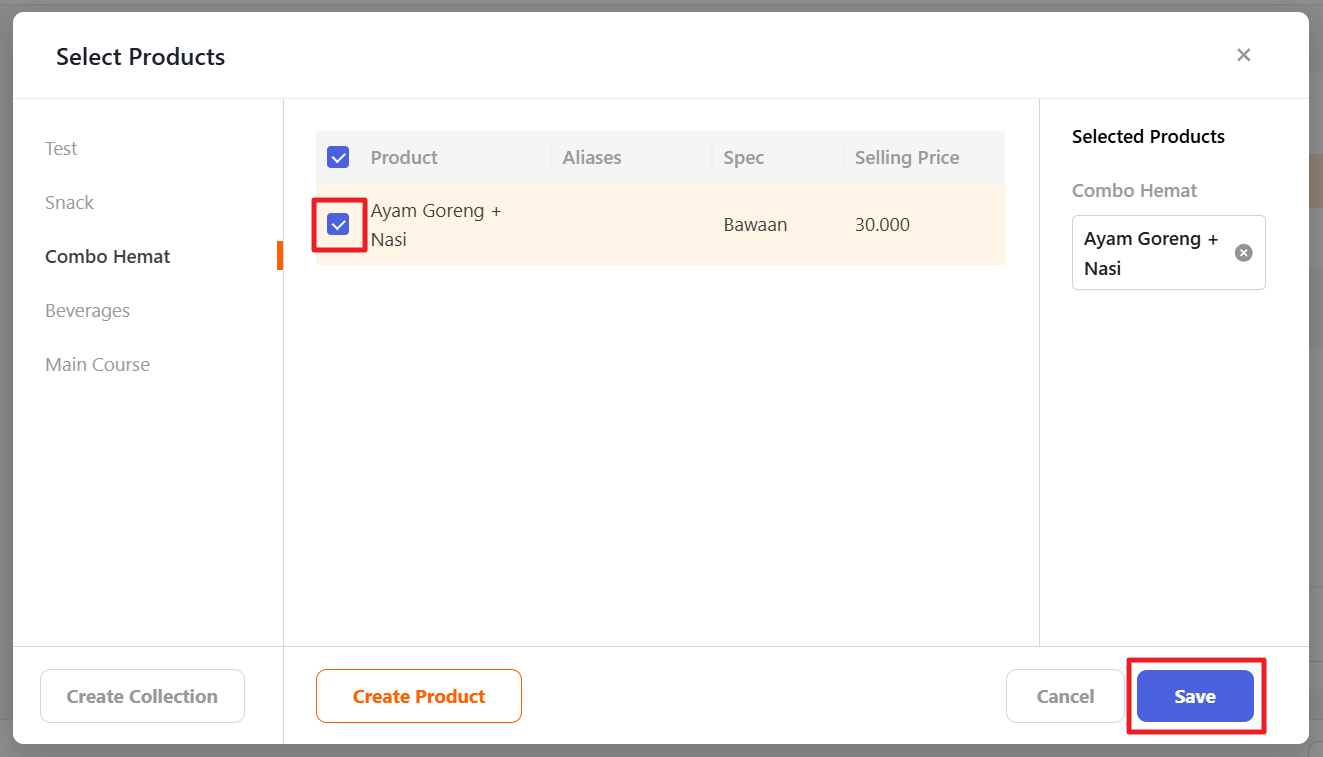Select the Combo Hemat collection
This screenshot has height=757, width=1323.
click(107, 256)
